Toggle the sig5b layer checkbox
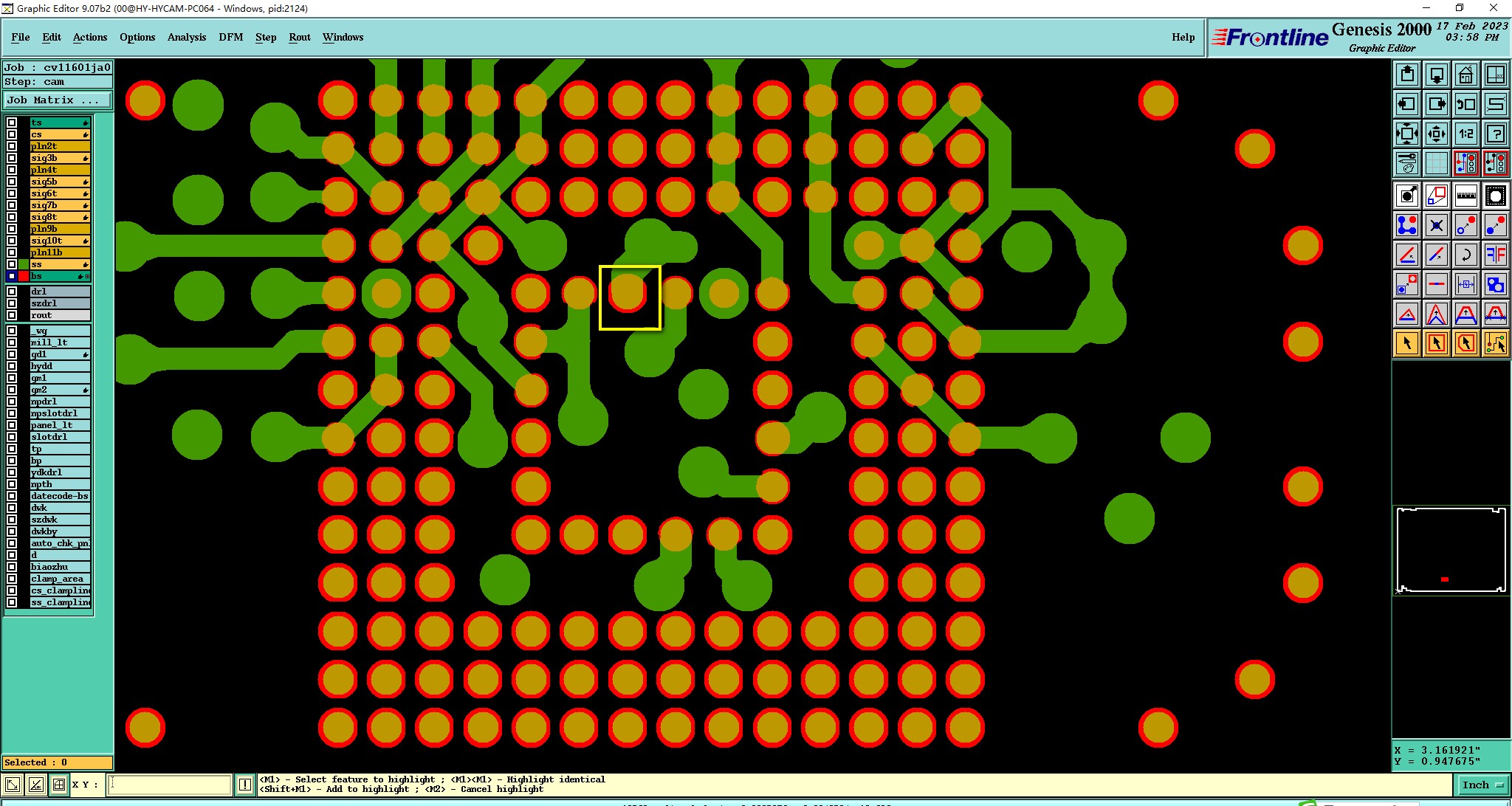 coord(12,182)
